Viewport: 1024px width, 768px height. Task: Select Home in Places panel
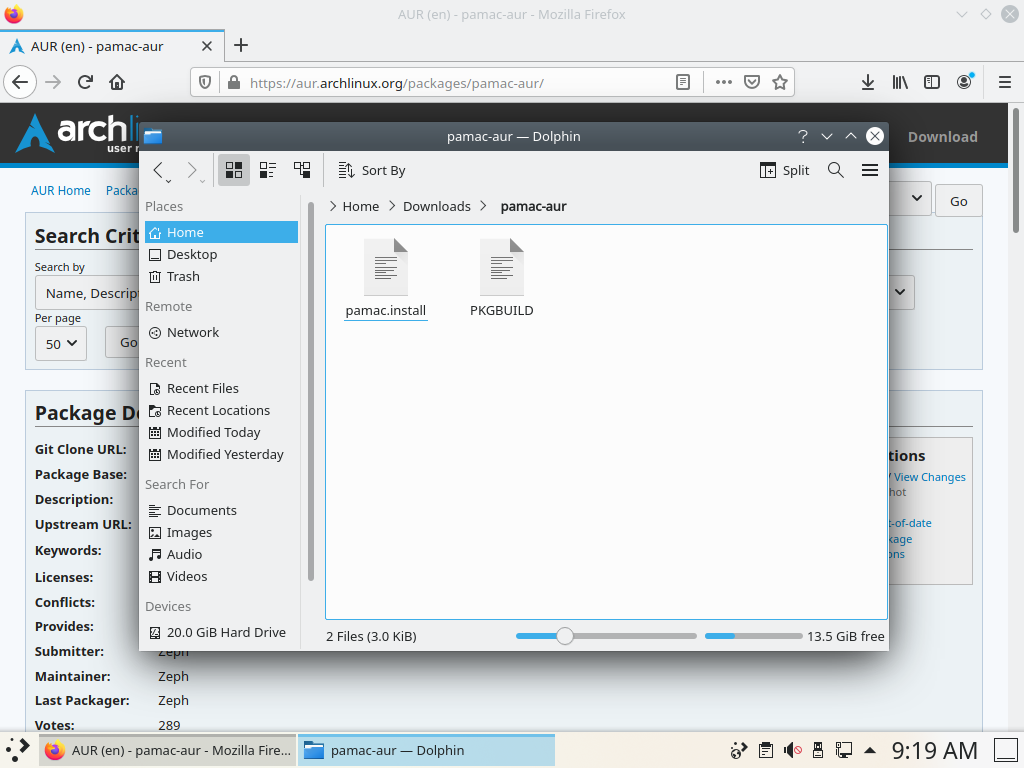pyautogui.click(x=221, y=232)
